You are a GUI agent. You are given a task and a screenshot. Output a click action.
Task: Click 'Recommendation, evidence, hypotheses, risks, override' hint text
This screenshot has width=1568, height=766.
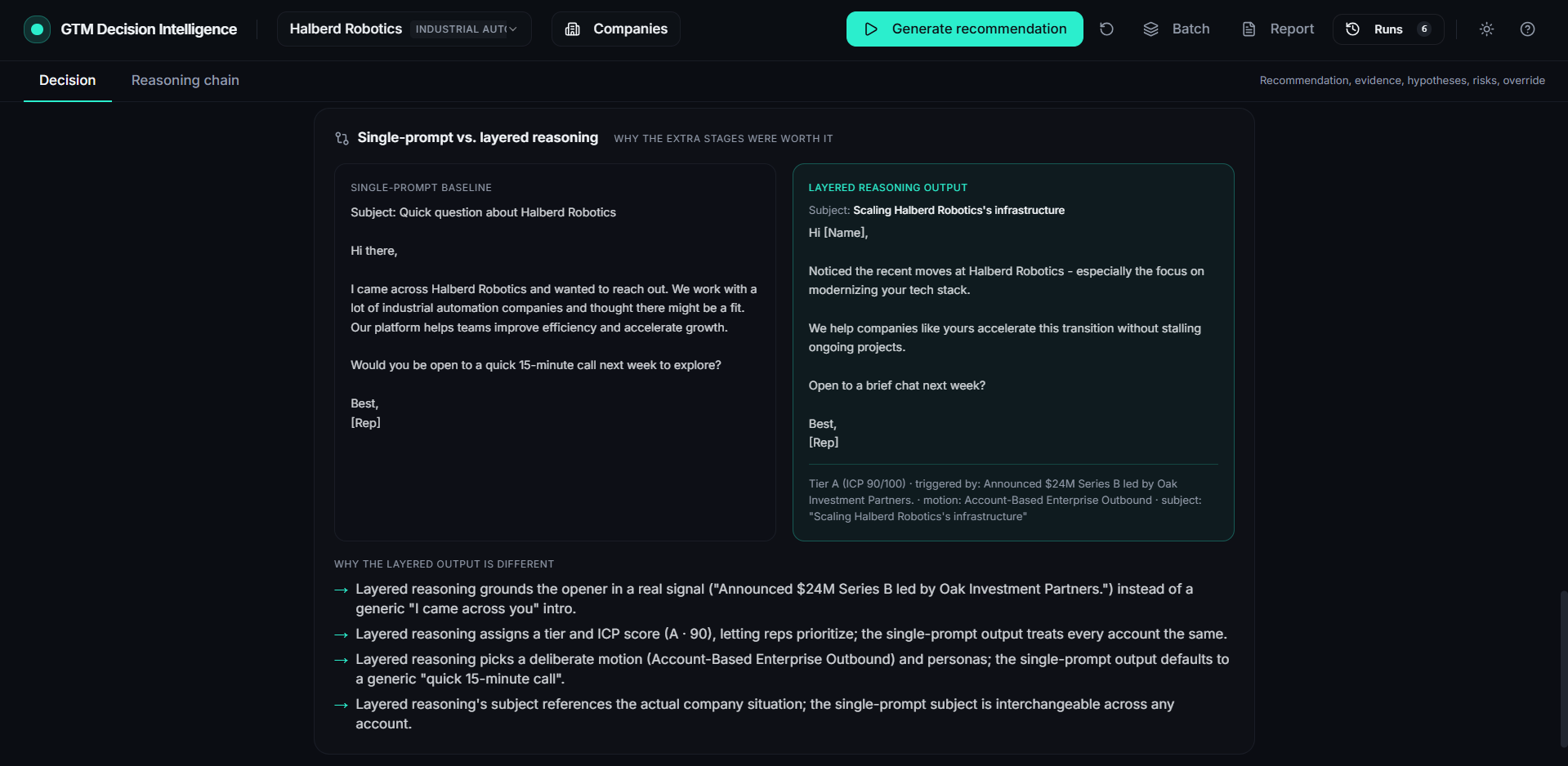1402,80
